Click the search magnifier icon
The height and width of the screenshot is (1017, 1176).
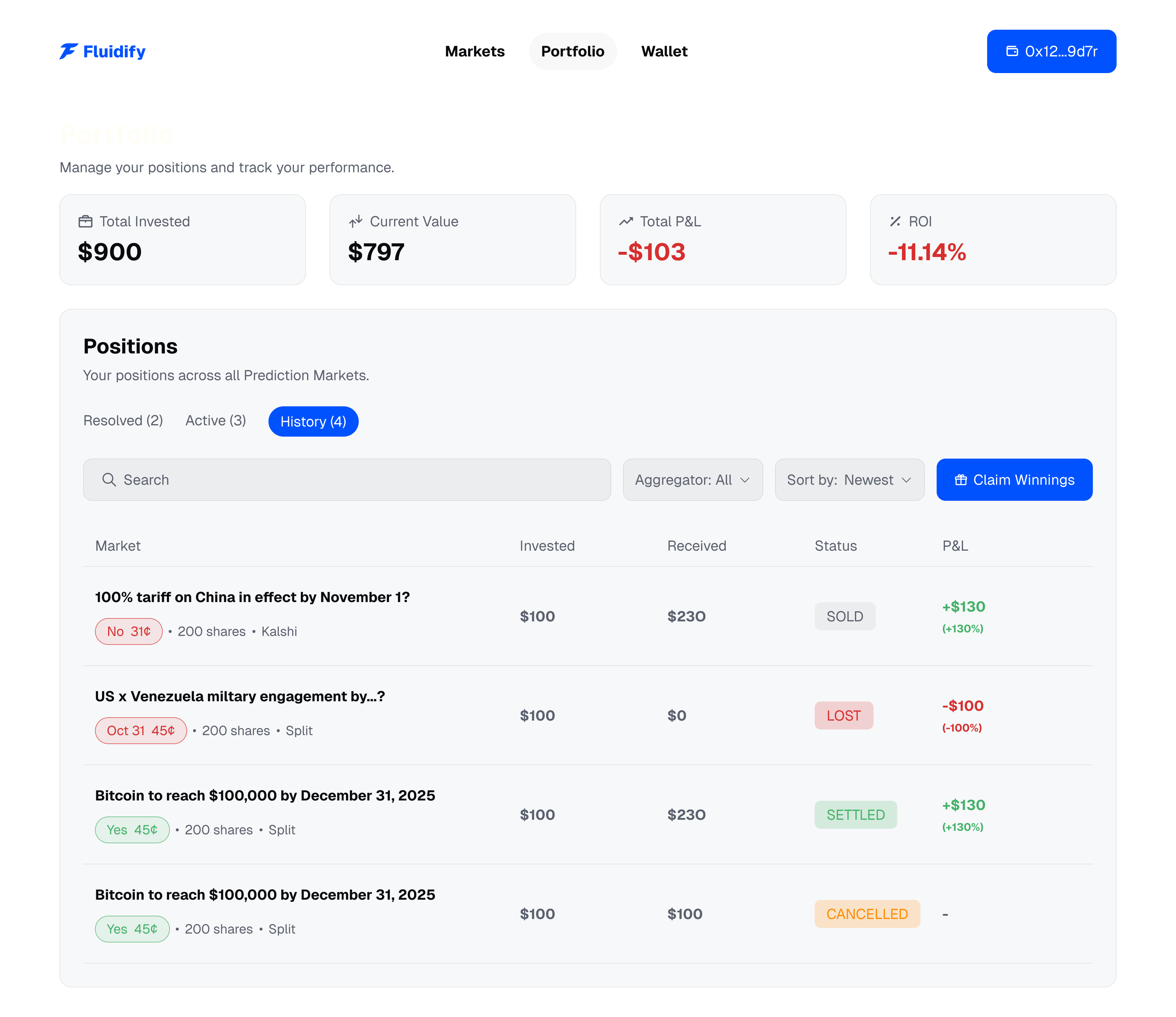pyautogui.click(x=109, y=480)
